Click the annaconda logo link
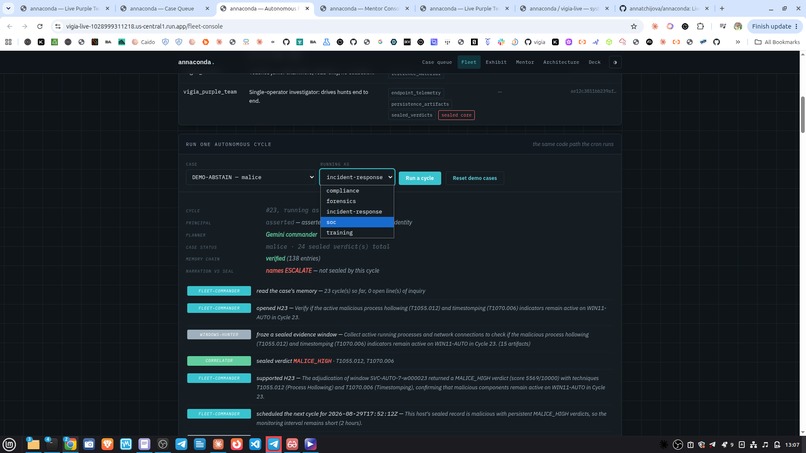Screen dimensions: 806x453 point(196,62)
